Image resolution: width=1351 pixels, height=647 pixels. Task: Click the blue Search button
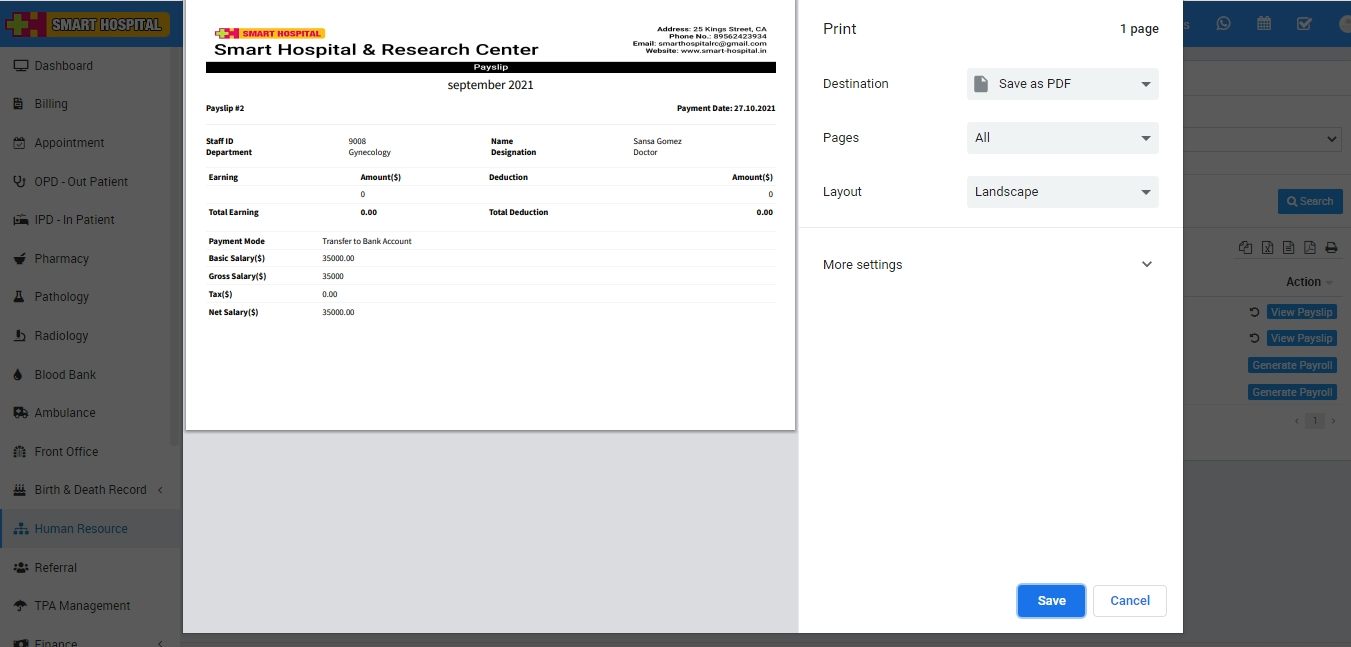[1309, 201]
